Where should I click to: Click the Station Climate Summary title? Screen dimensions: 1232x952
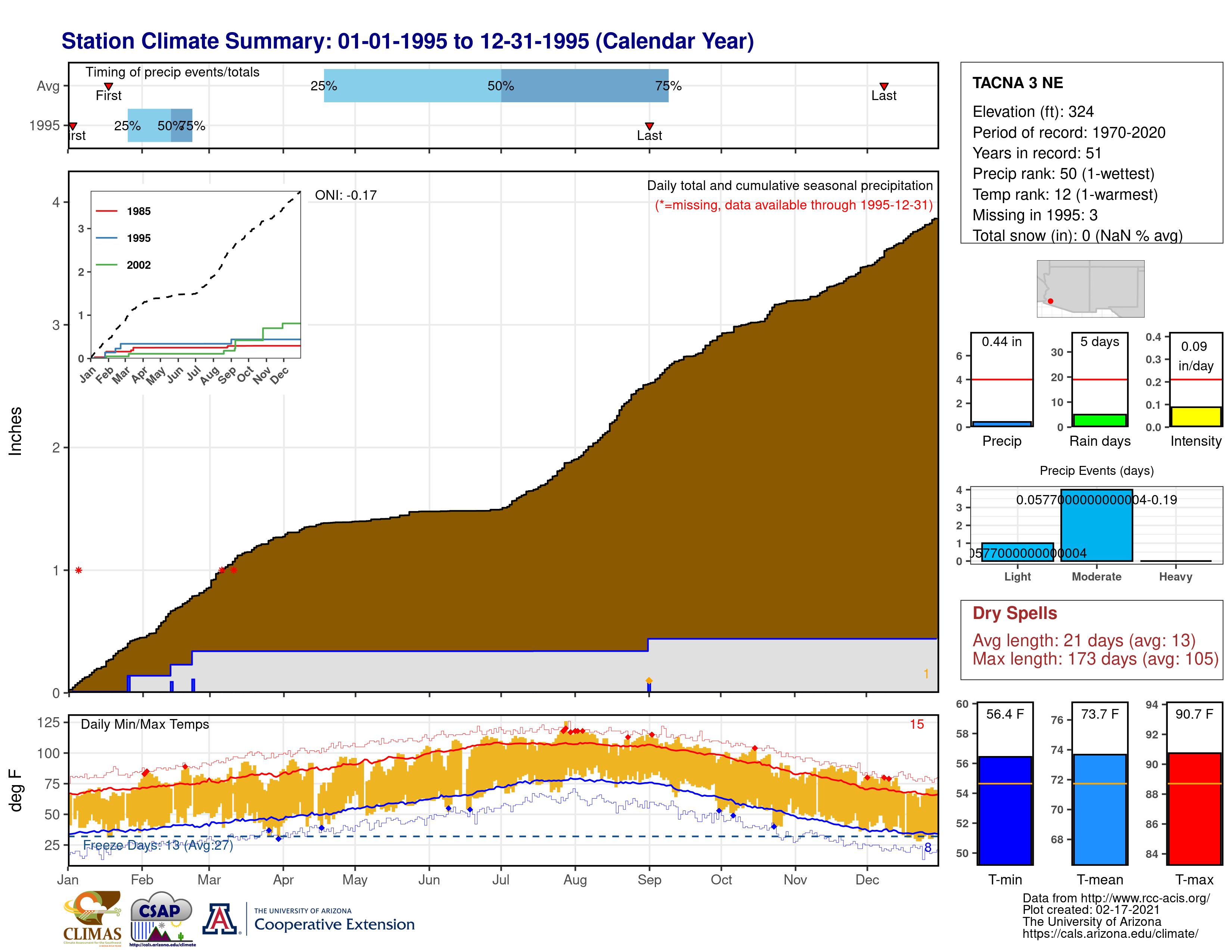pos(407,41)
